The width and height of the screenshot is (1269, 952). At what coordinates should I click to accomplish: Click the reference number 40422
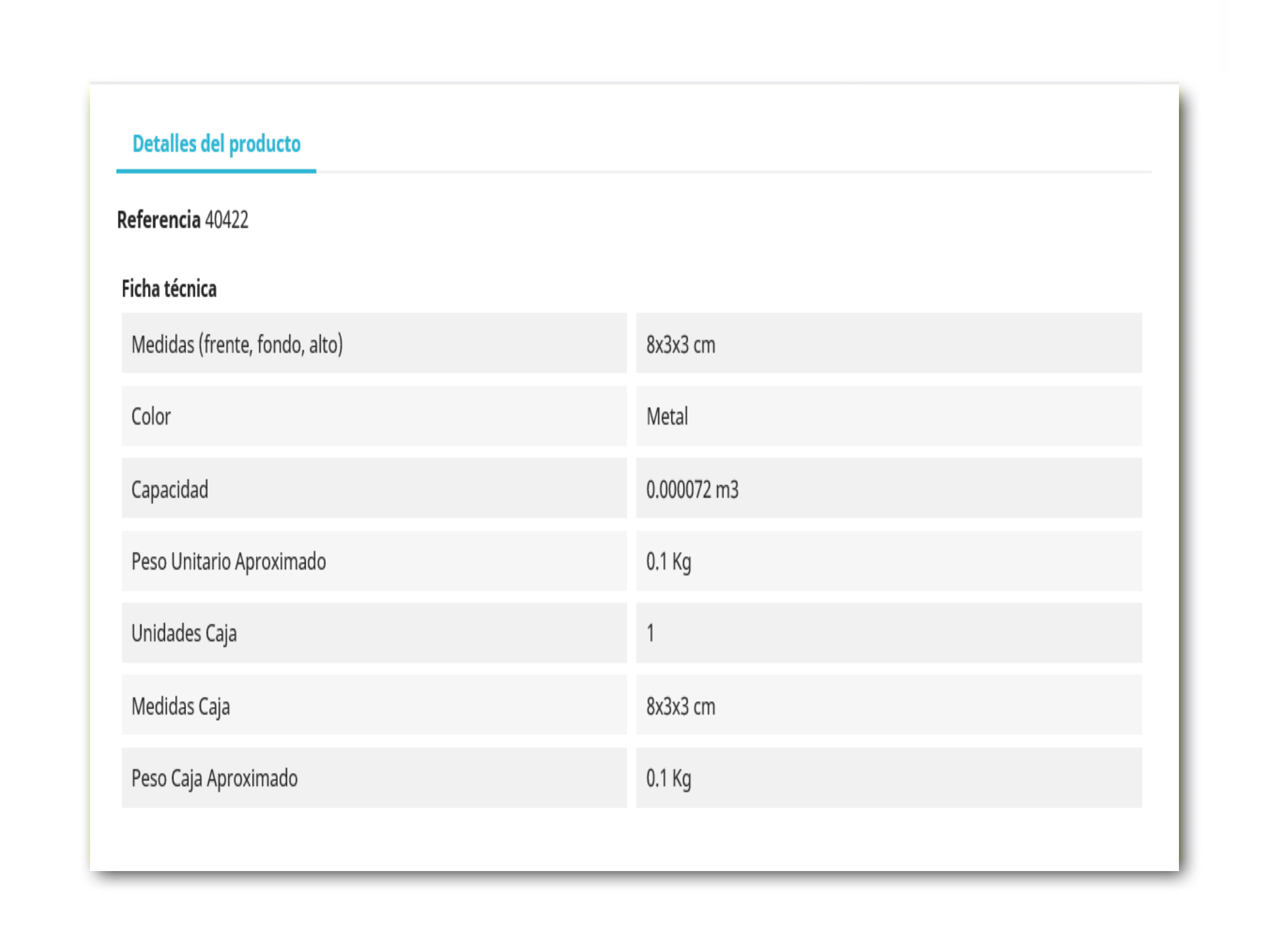227,220
